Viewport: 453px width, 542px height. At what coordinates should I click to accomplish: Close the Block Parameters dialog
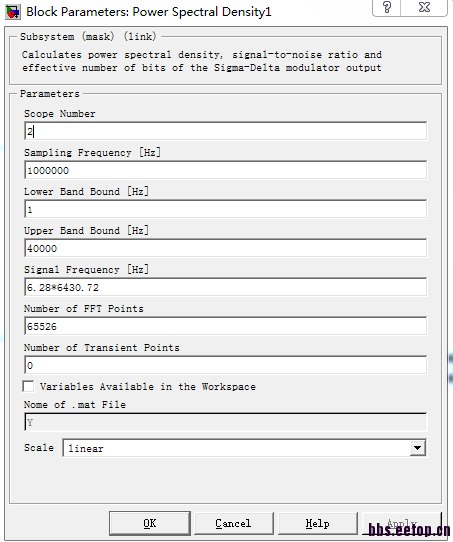pyautogui.click(x=424, y=7)
